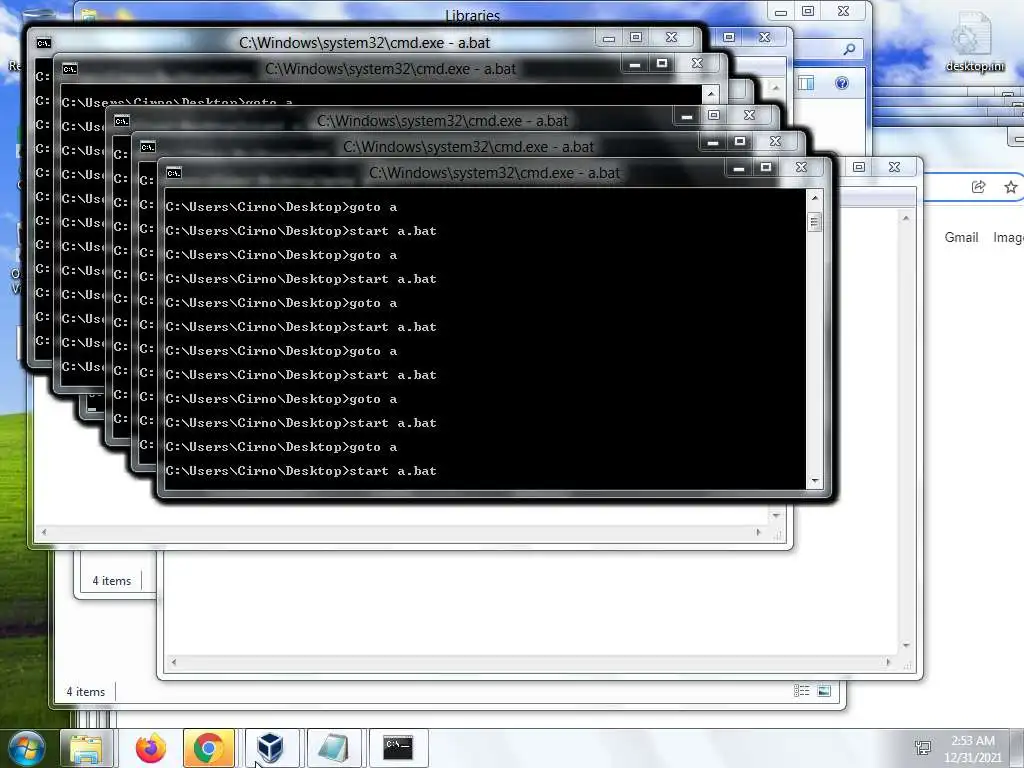
Task: Click the Chrome share page icon
Action: point(978,187)
